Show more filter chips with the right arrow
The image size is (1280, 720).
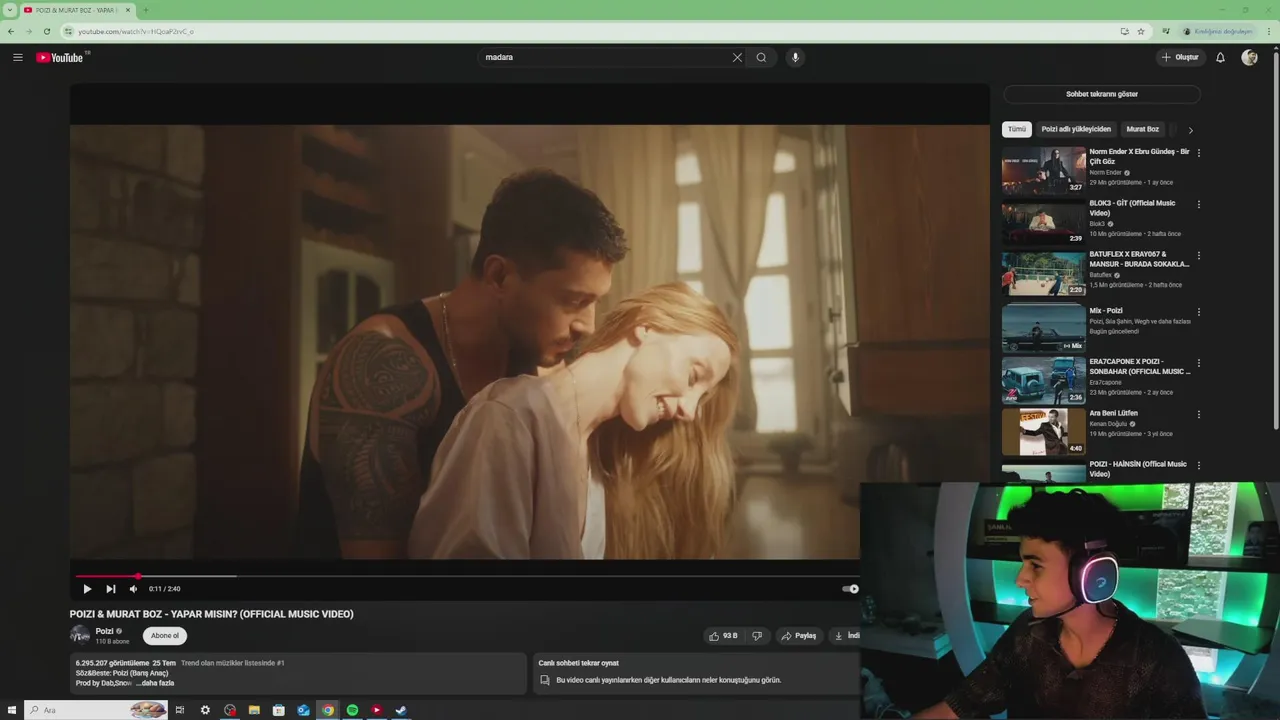click(x=1190, y=130)
